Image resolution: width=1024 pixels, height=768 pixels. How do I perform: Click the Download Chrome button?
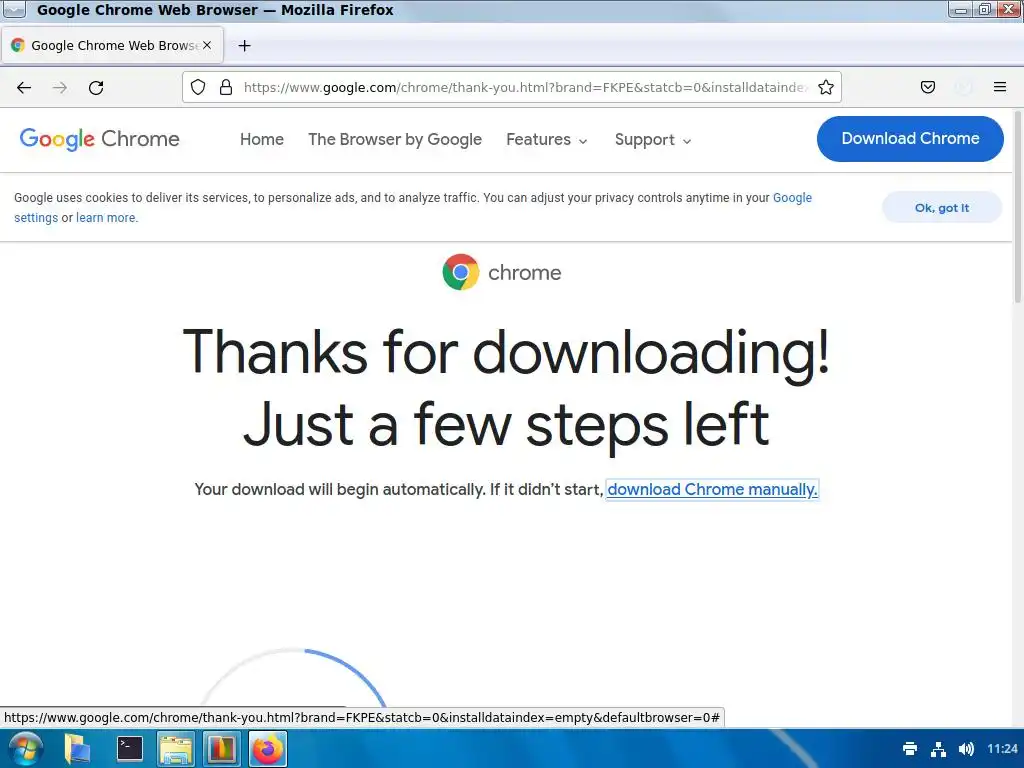[910, 138]
